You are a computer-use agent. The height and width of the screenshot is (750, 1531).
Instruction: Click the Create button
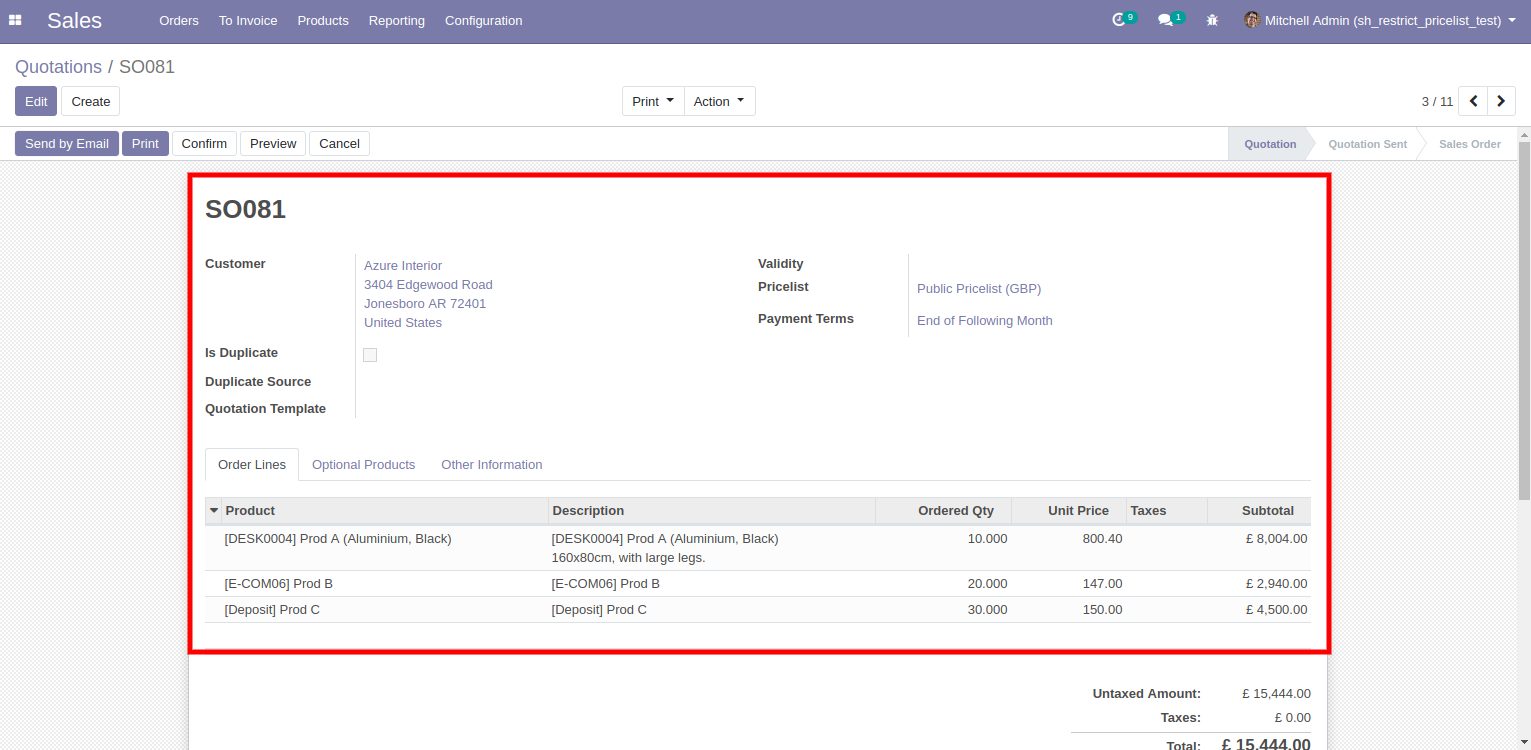(91, 101)
